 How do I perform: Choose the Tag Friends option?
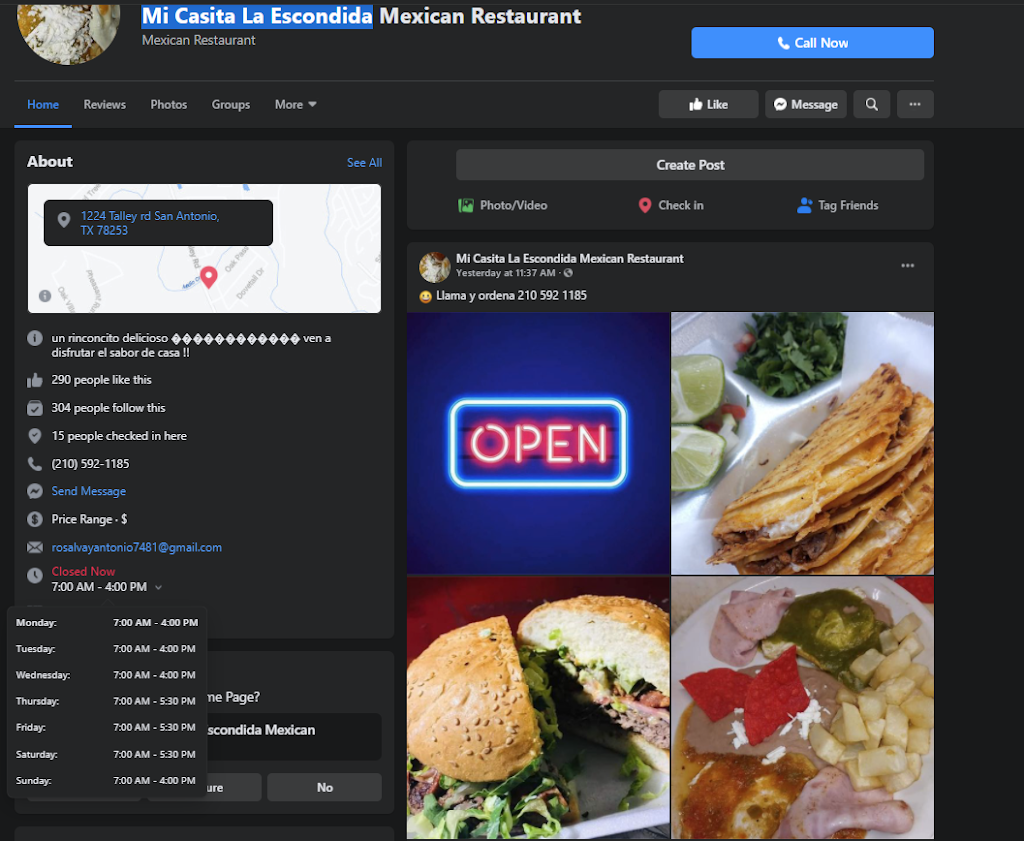(837, 205)
